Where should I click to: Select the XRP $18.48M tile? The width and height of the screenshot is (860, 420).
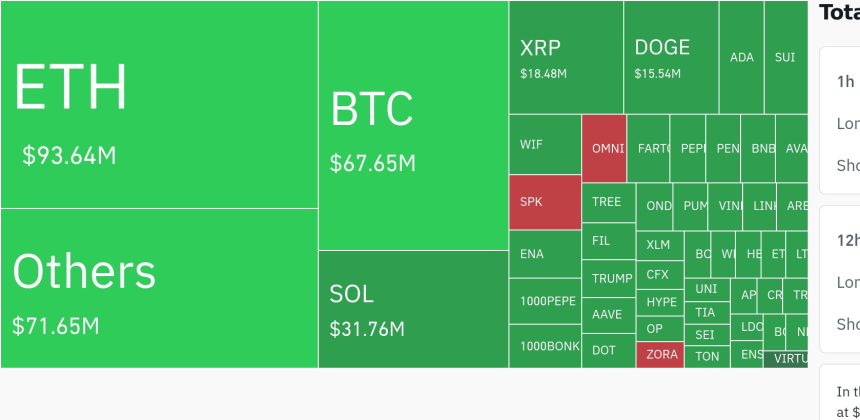[x=565, y=58]
